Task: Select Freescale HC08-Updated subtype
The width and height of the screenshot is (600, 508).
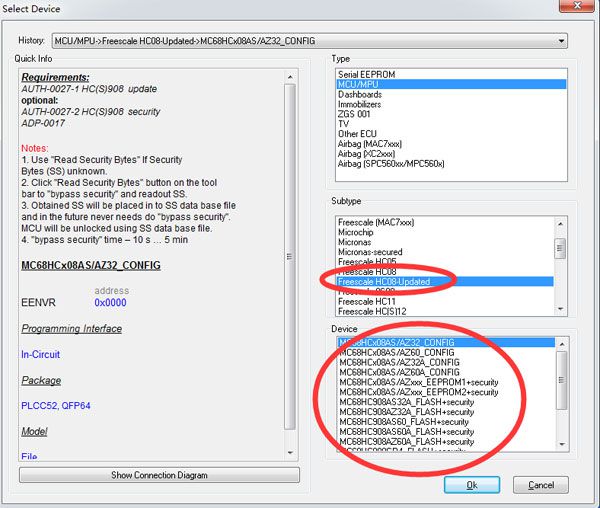Action: click(x=445, y=282)
